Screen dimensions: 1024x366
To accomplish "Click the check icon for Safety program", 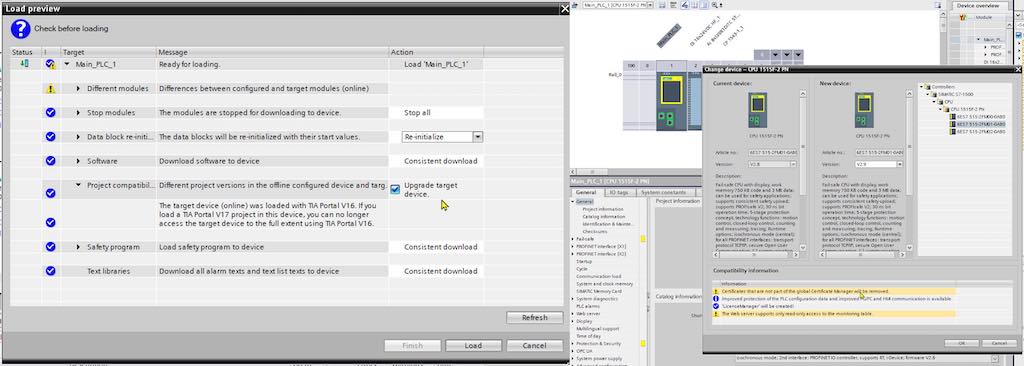I will point(50,247).
